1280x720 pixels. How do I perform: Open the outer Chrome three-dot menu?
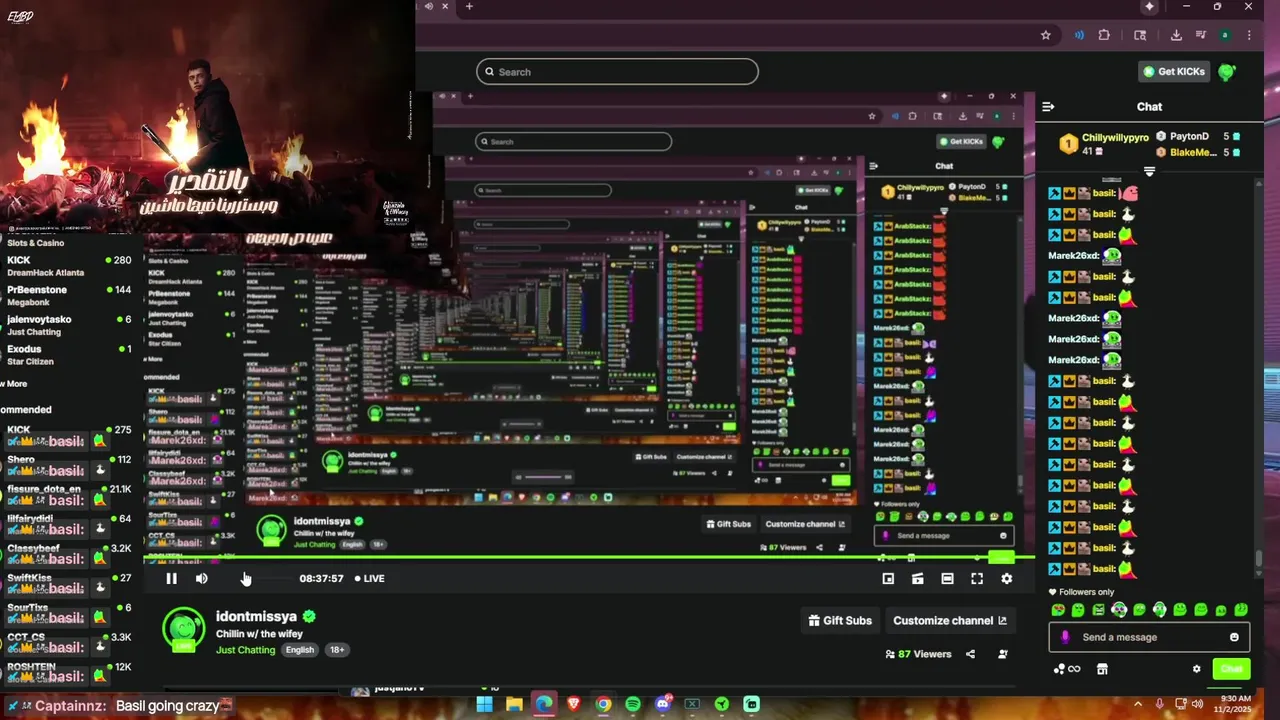coord(1249,35)
